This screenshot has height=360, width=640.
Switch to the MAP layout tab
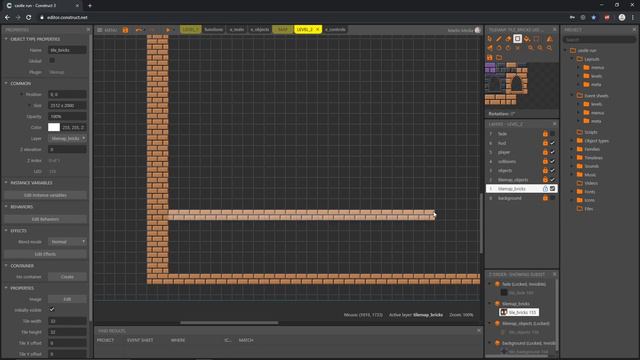coord(282,30)
